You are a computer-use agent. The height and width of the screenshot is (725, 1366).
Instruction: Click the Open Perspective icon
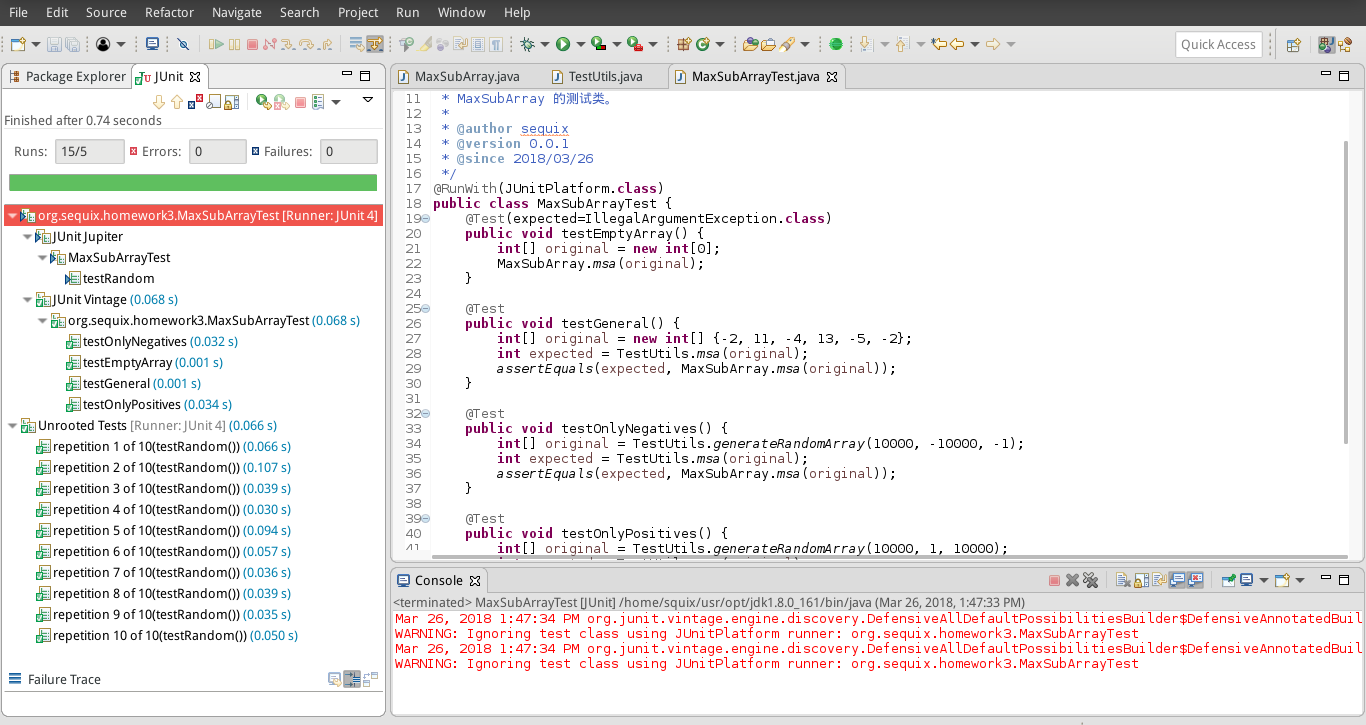(1293, 44)
